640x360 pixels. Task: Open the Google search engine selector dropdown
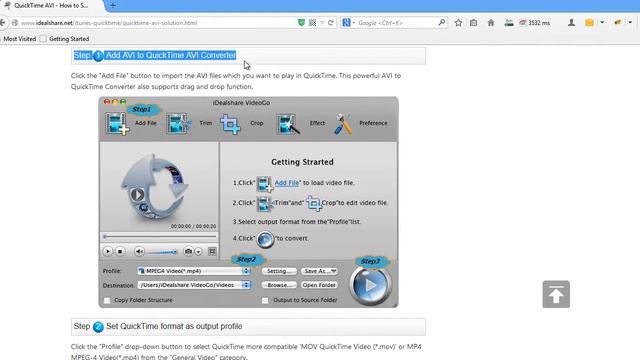click(x=348, y=23)
